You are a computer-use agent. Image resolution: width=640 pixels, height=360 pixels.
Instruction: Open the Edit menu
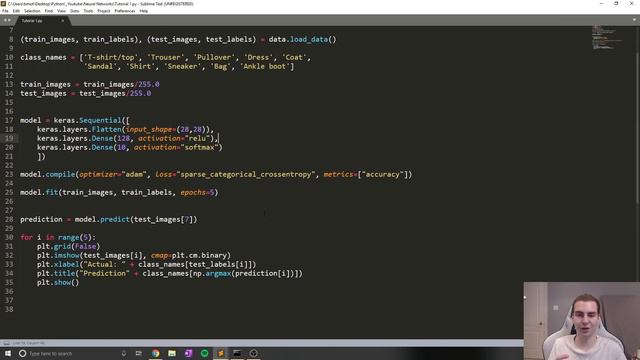pyautogui.click(x=16, y=11)
